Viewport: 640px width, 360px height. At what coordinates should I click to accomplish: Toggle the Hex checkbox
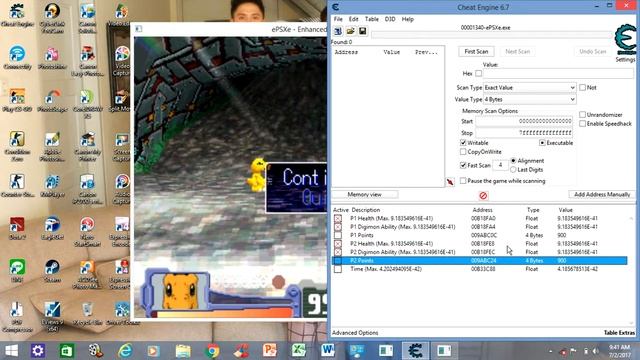tap(478, 73)
